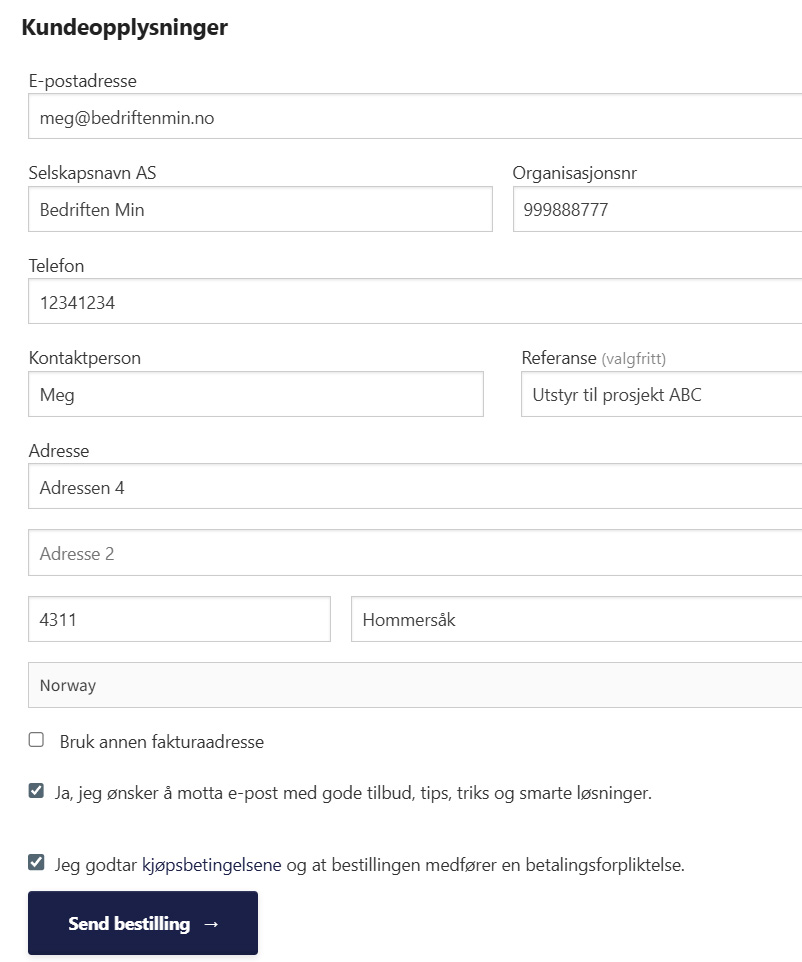The width and height of the screenshot is (802, 962).
Task: Click the empty Adresse 2 field
Action: (415, 553)
